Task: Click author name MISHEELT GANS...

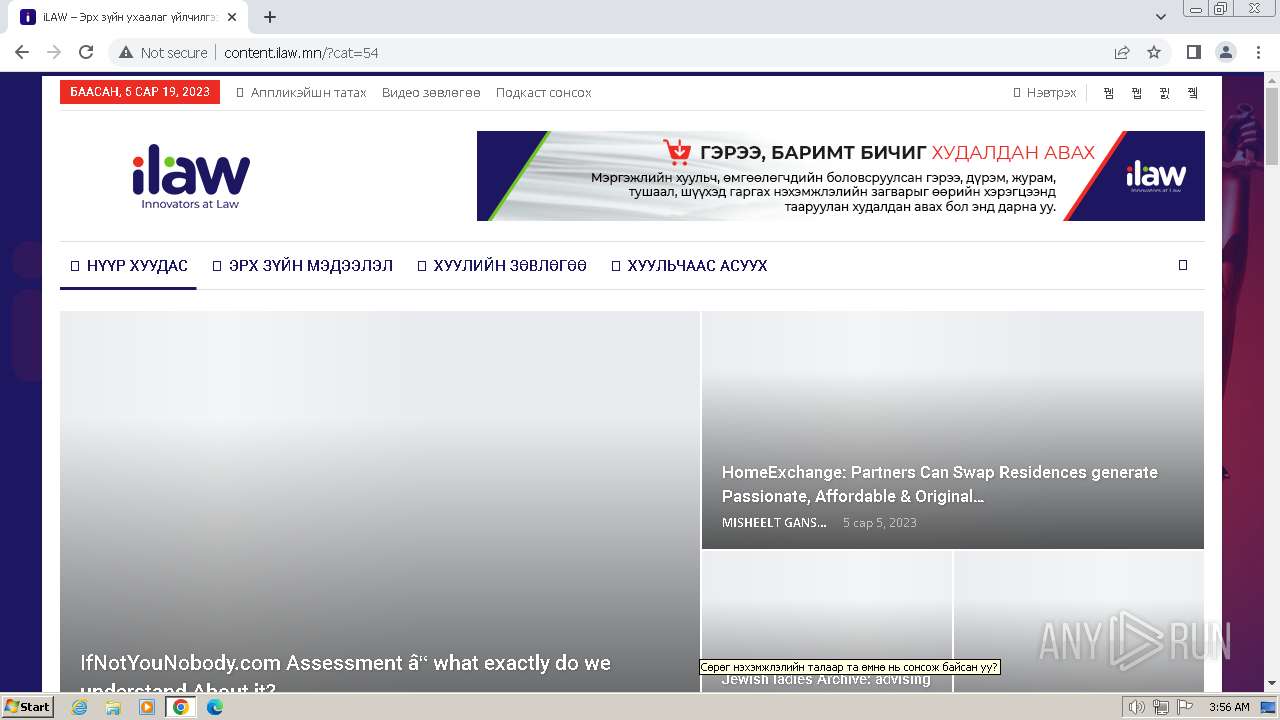Action: 774,522
